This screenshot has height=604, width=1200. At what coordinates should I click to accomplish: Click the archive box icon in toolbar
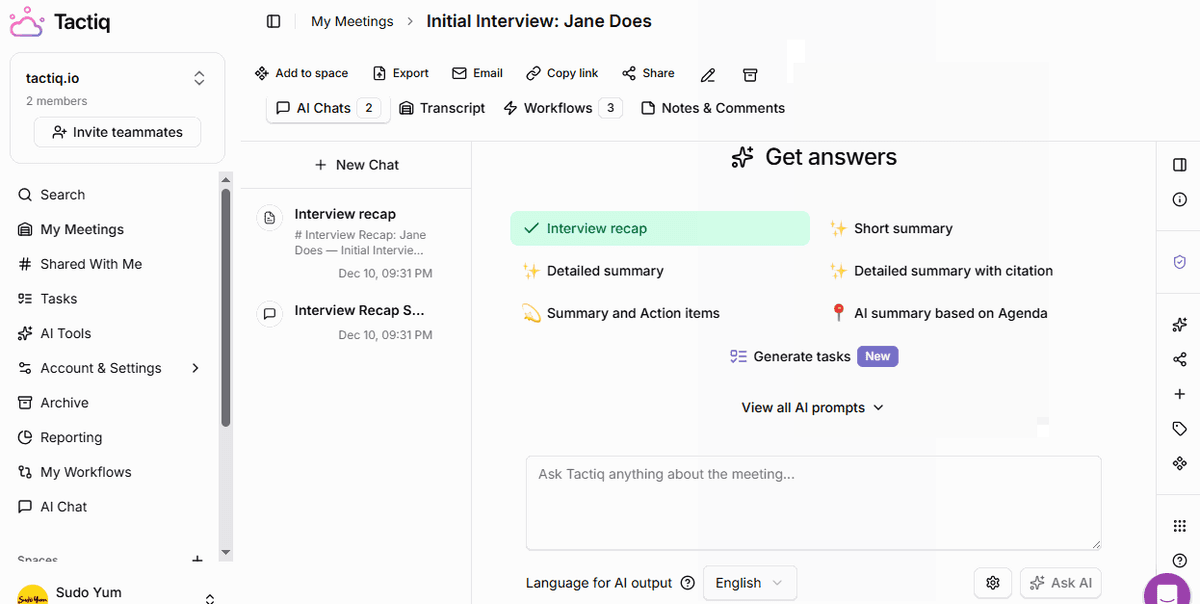750,75
